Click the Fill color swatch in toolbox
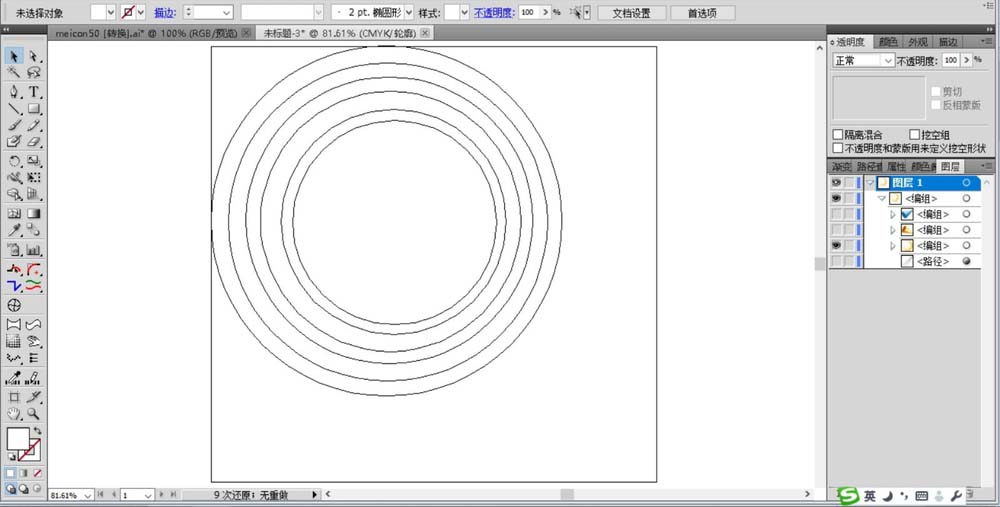Screen dimensions: 1000x507 (x=17, y=439)
